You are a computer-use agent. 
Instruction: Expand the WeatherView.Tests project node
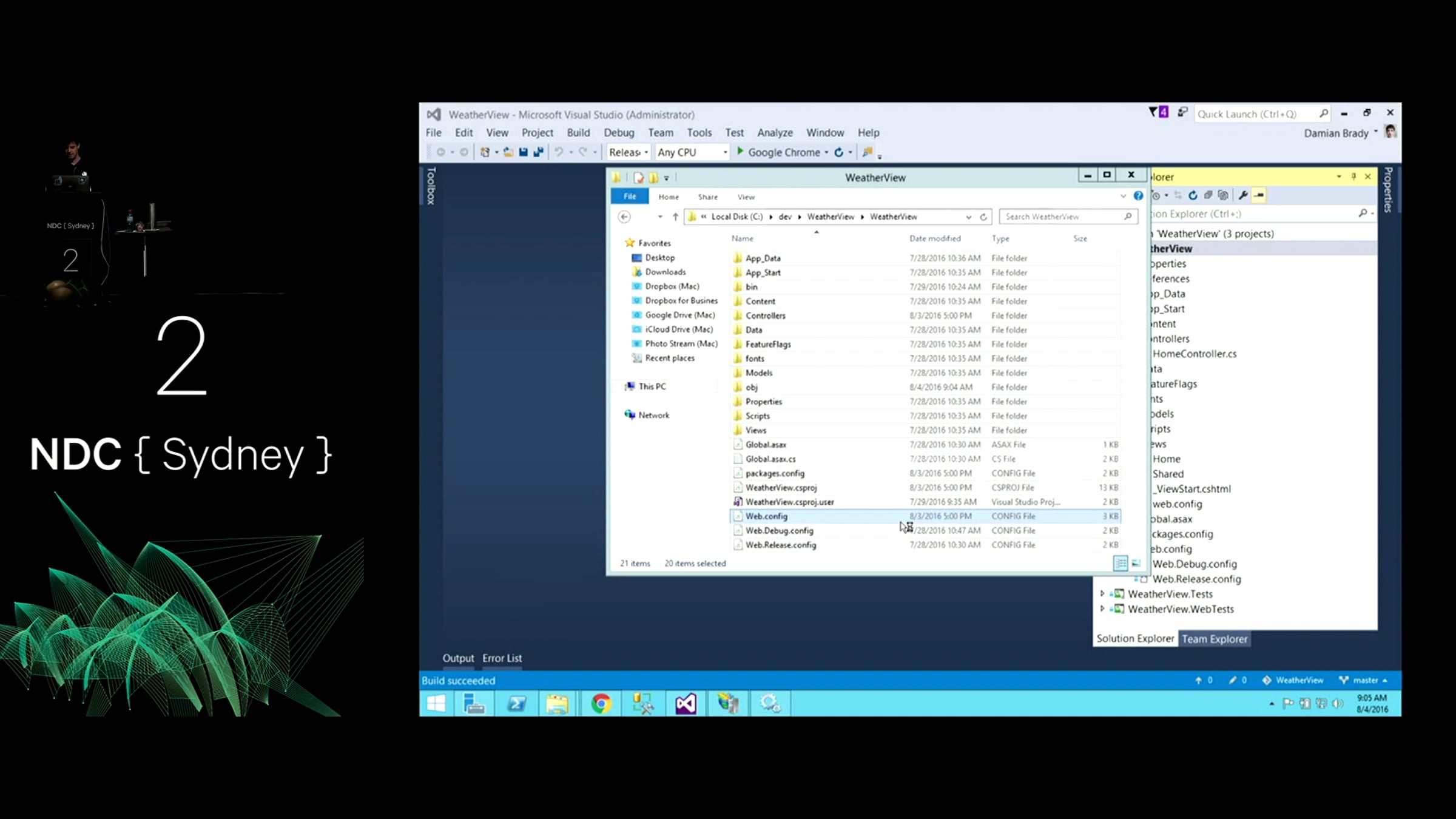click(x=1102, y=594)
